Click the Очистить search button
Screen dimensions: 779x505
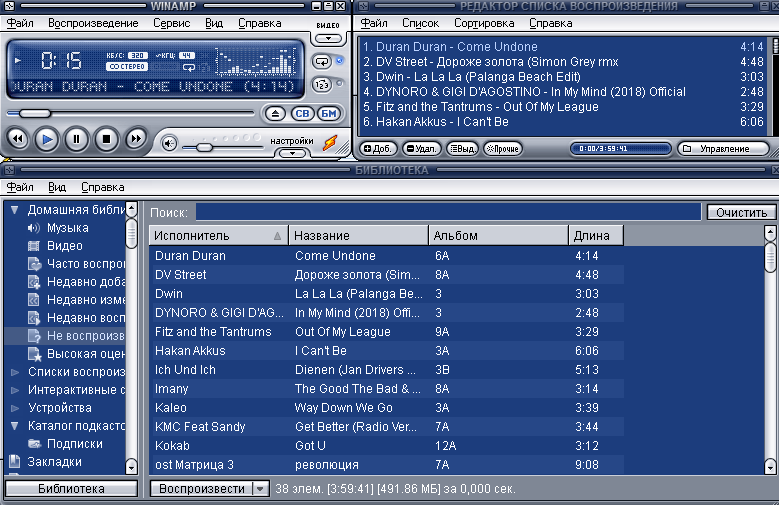[741, 213]
